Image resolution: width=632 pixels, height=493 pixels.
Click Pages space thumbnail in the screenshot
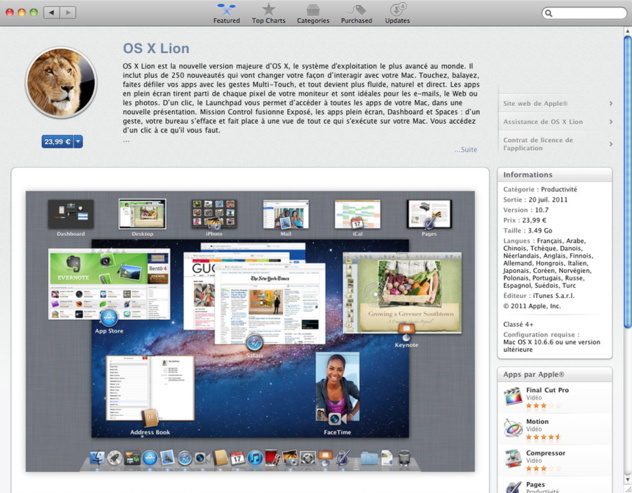coord(429,214)
